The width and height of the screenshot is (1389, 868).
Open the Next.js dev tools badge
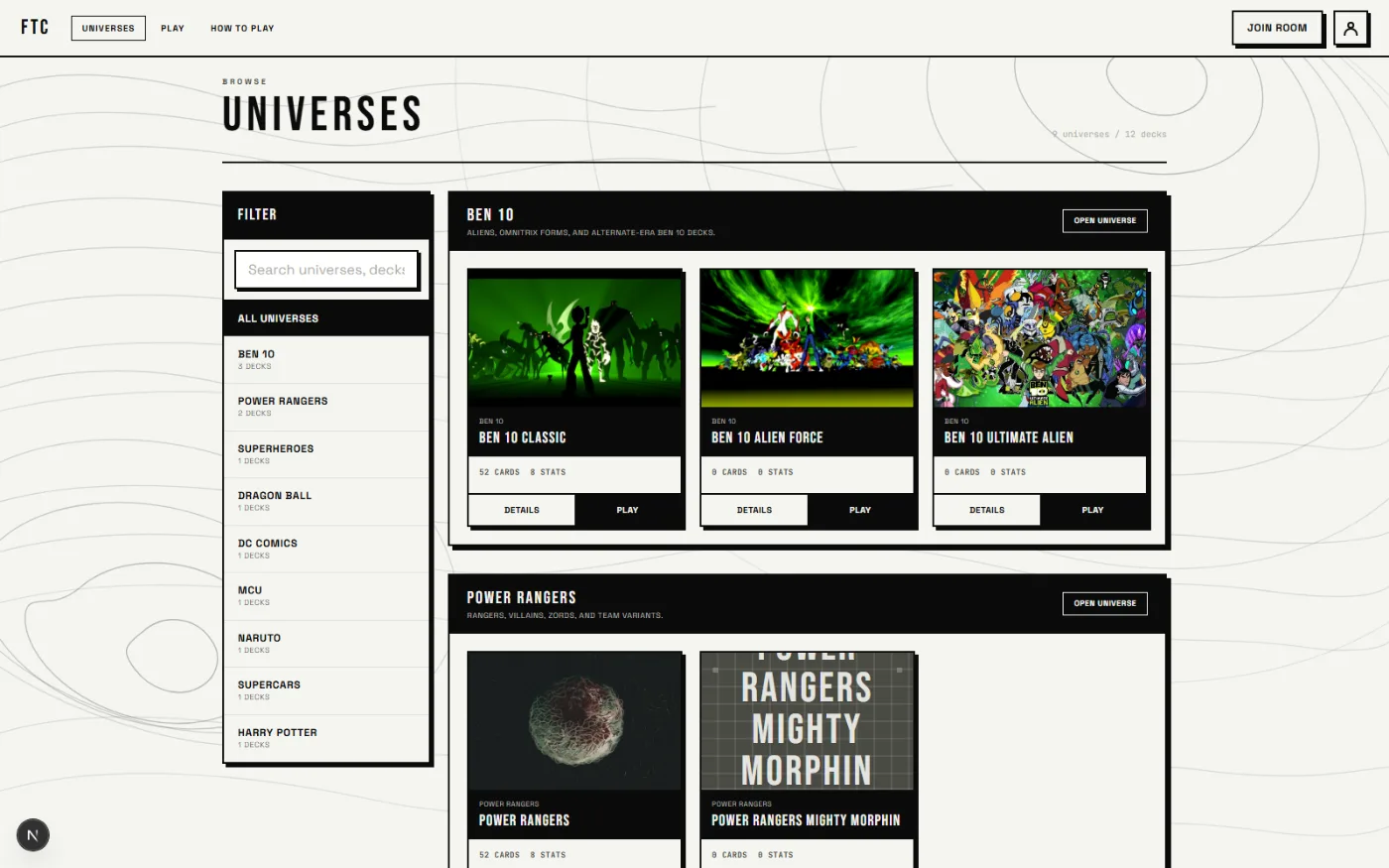[x=33, y=835]
